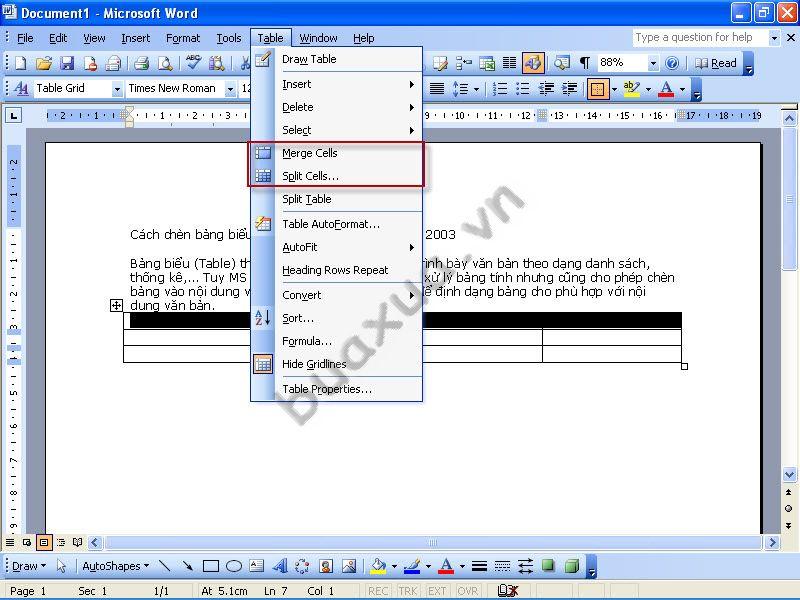Open the Draw dropdown menu
The image size is (800, 600).
pyautogui.click(x=29, y=566)
